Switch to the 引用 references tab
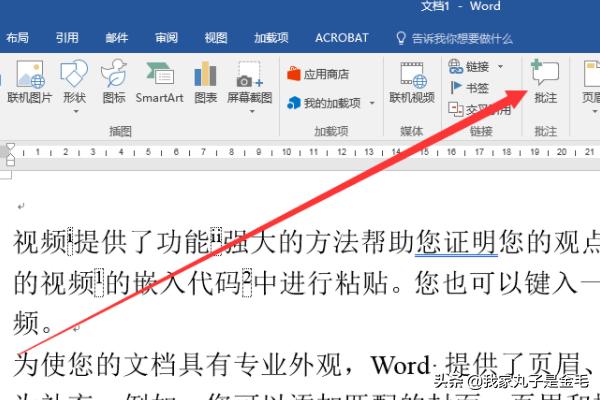Viewport: 600px width, 400px height. [x=67, y=38]
